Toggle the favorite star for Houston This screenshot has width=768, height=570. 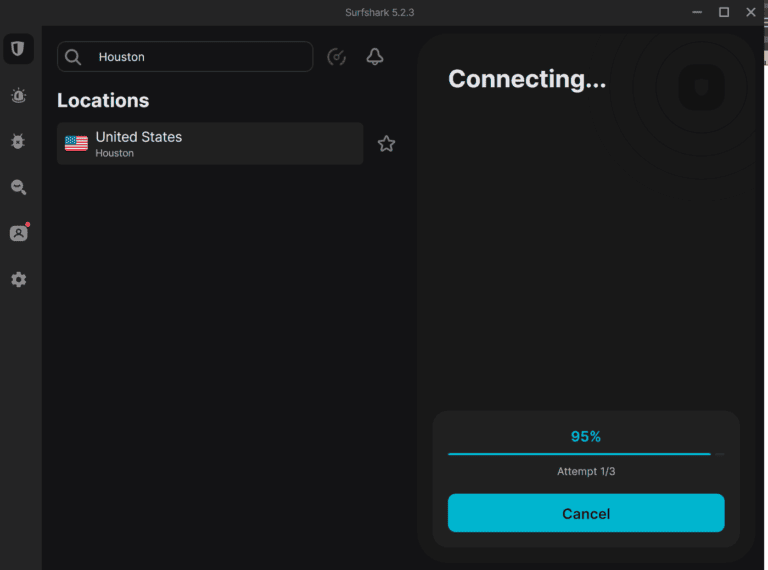(386, 144)
